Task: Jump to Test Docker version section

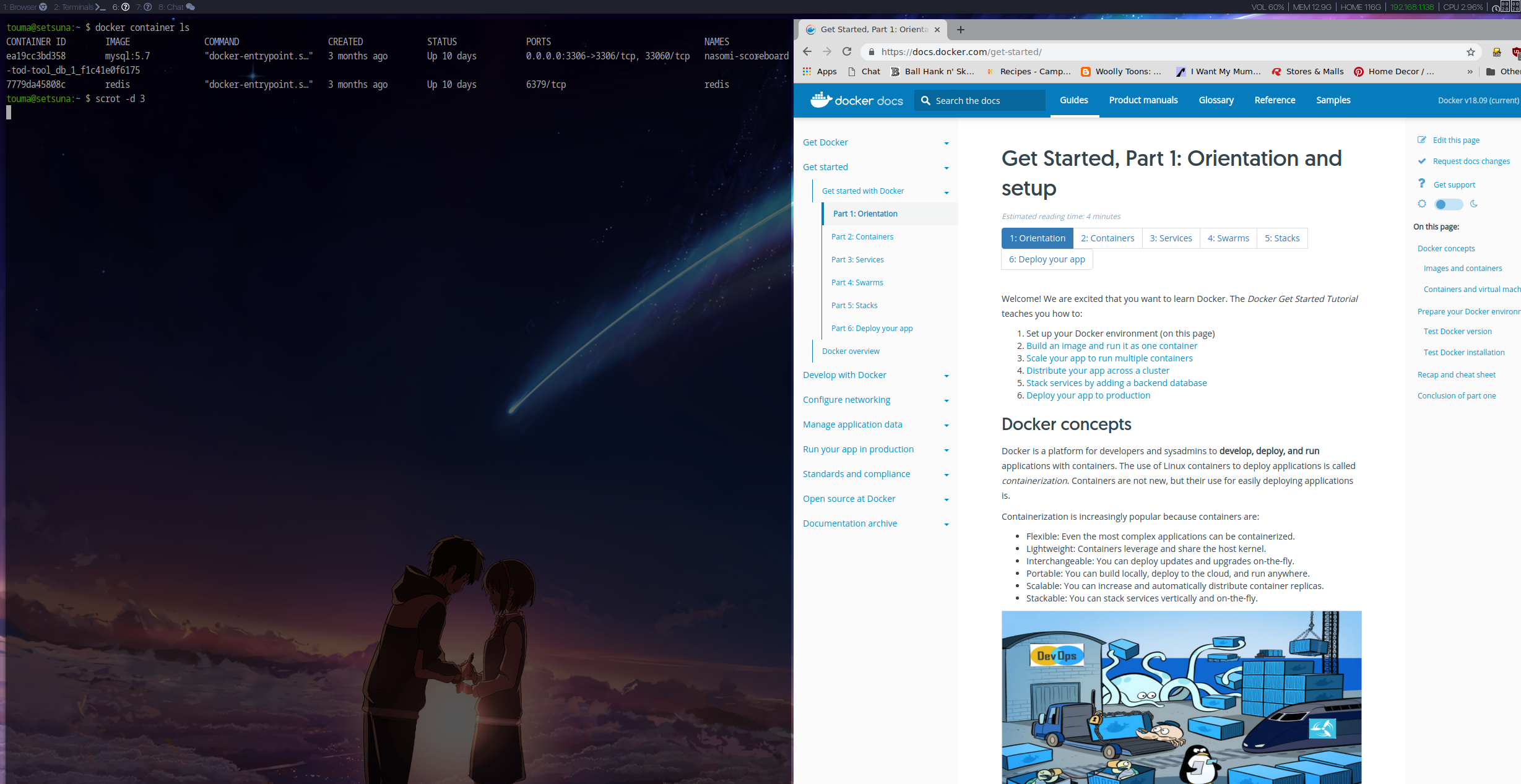Action: pyautogui.click(x=1457, y=332)
